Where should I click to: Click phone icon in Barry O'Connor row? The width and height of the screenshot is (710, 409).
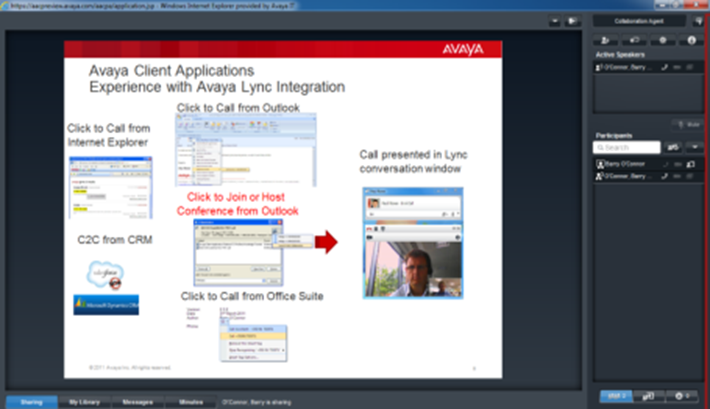click(x=665, y=164)
